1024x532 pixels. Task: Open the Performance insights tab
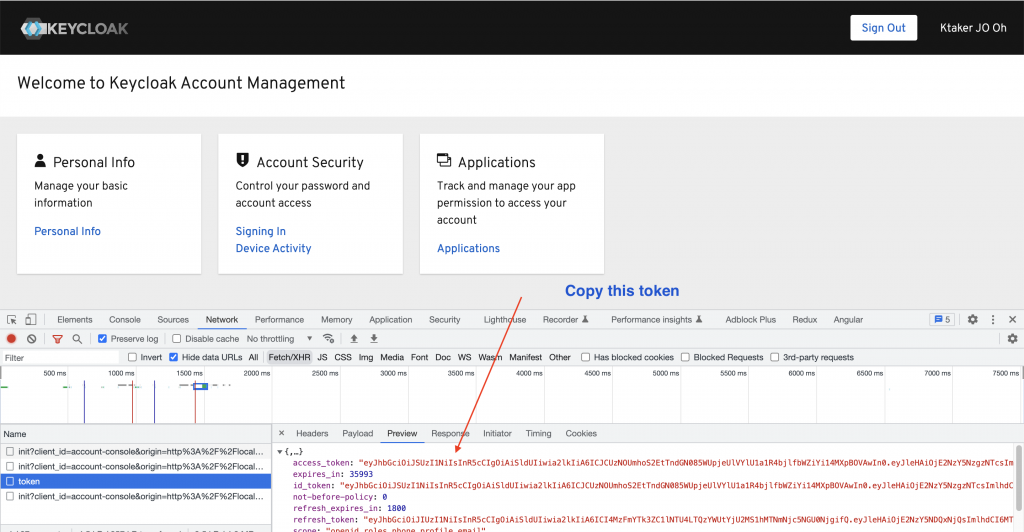(x=656, y=320)
